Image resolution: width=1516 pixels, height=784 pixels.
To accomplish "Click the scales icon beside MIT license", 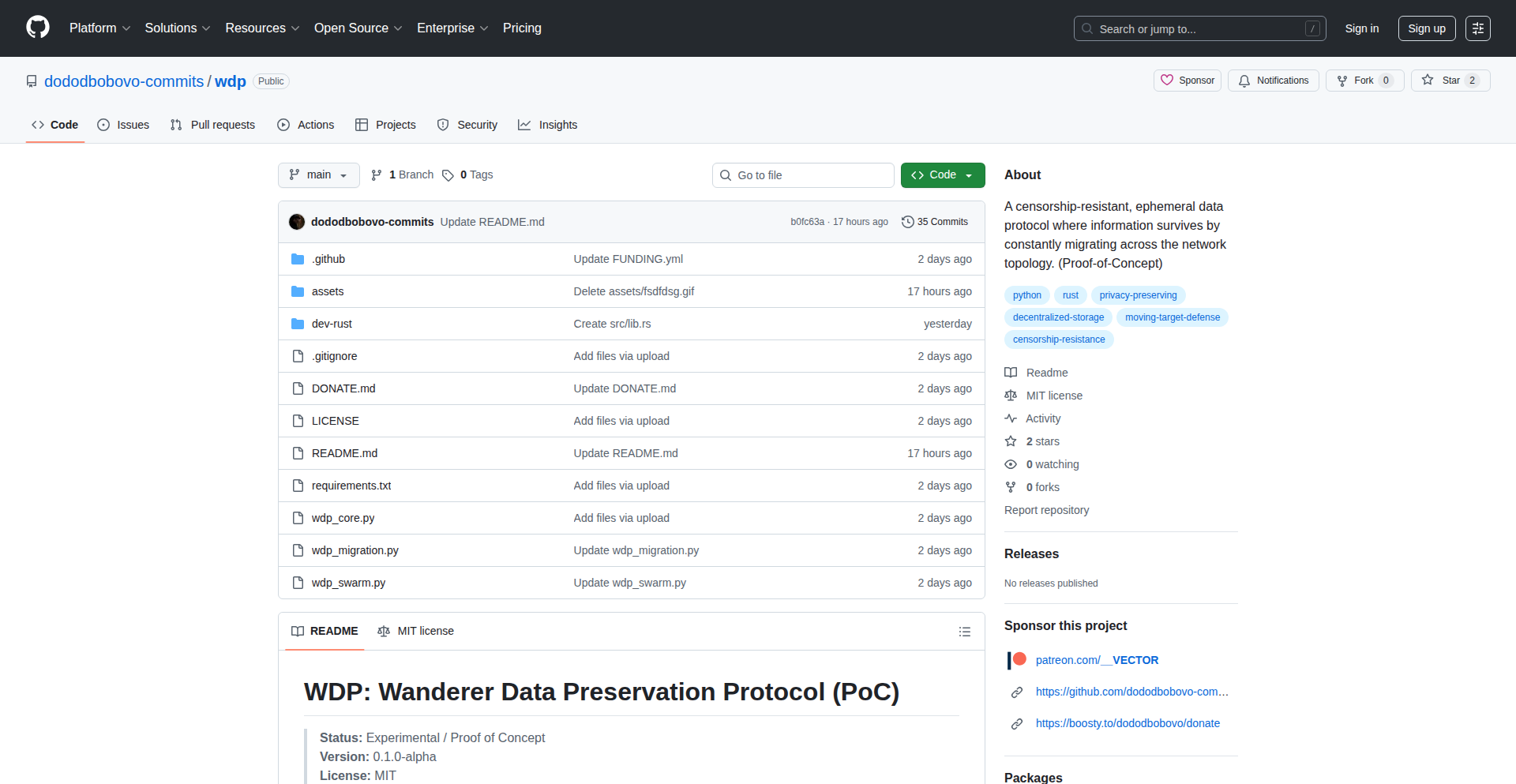I will coord(1011,395).
